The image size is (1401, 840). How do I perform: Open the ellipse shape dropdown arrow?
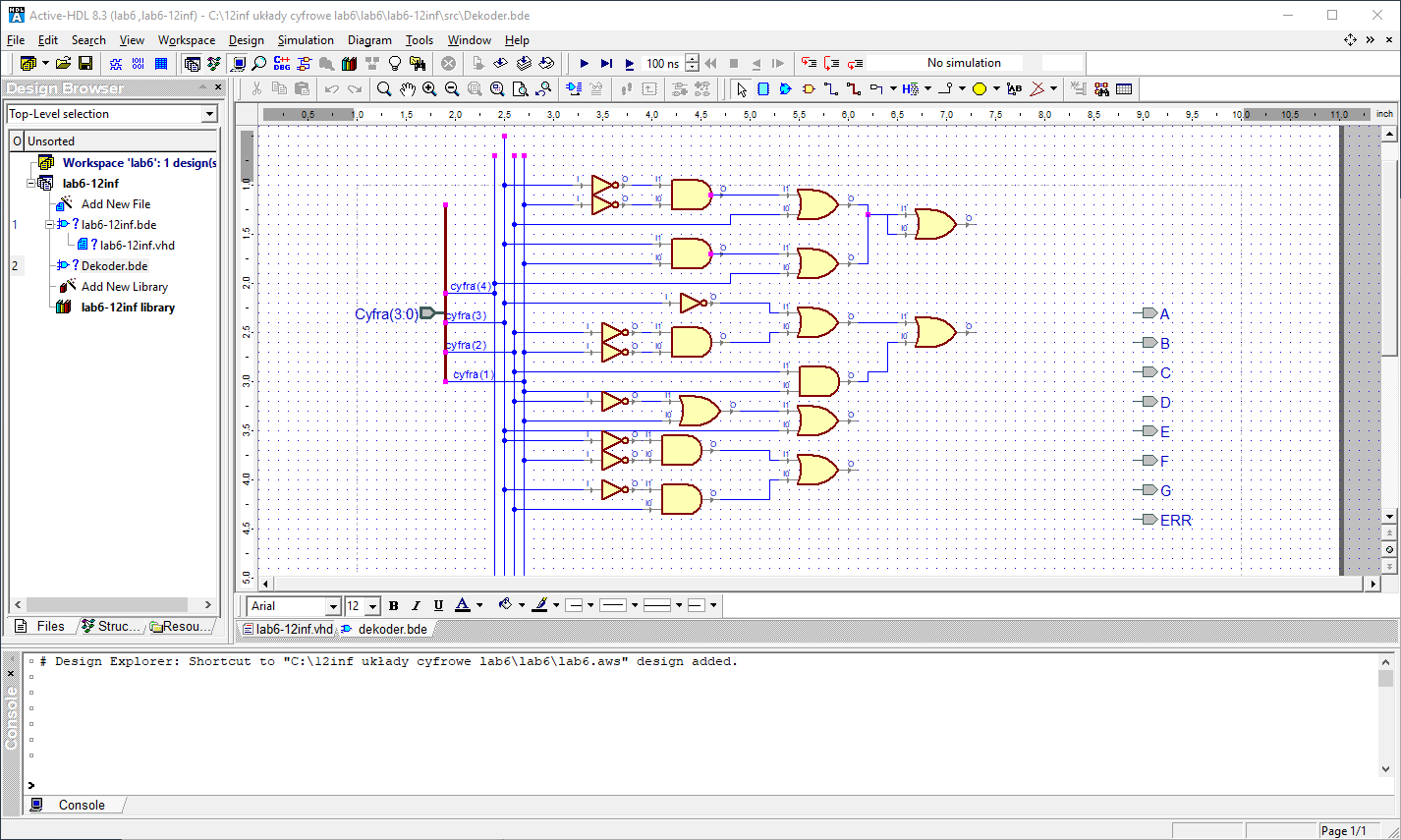pos(996,89)
